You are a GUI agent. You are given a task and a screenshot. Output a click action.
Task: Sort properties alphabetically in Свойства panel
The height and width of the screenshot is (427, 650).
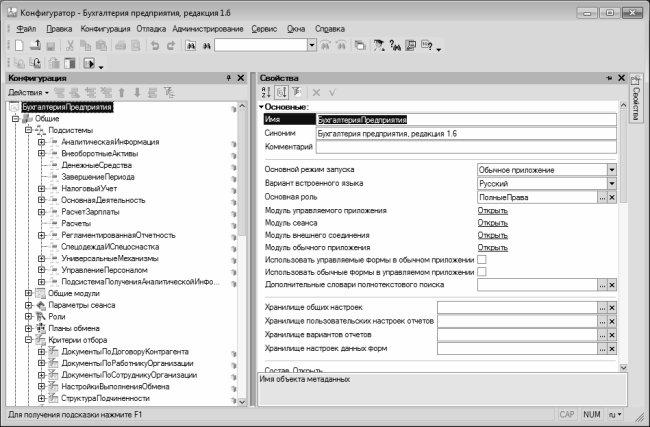click(x=267, y=92)
